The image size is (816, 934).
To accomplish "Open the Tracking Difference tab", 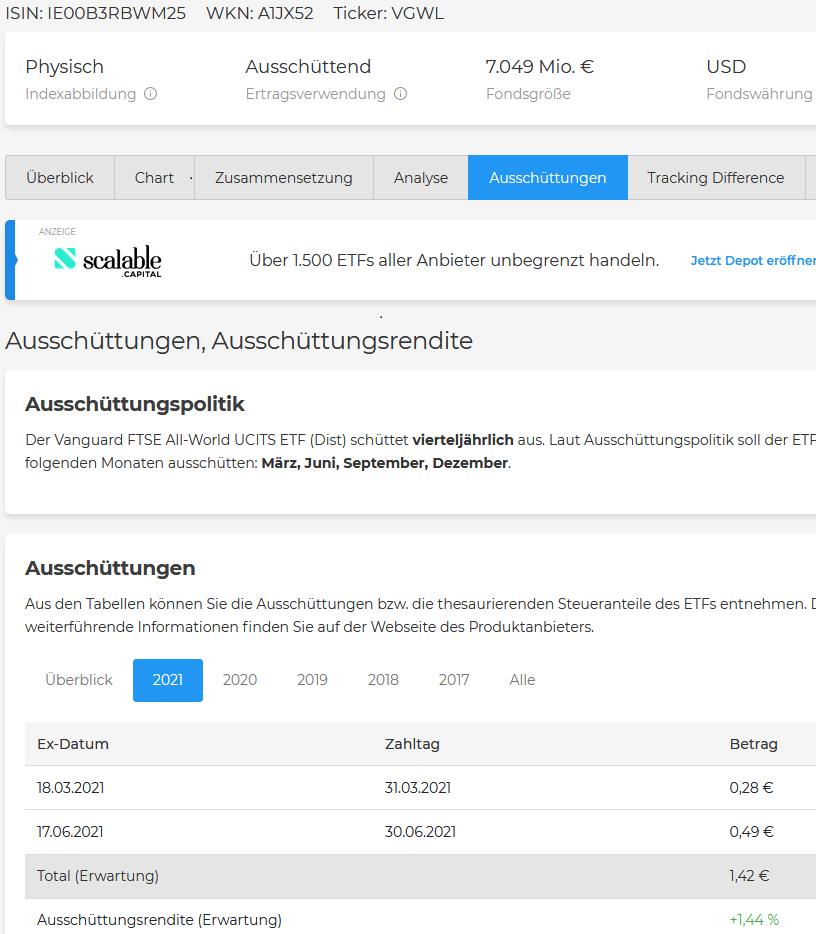I will coord(715,178).
